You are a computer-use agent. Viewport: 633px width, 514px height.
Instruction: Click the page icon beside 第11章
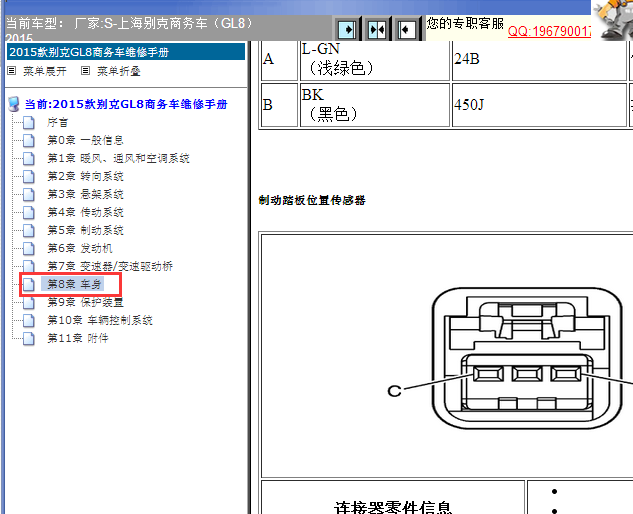pos(29,338)
